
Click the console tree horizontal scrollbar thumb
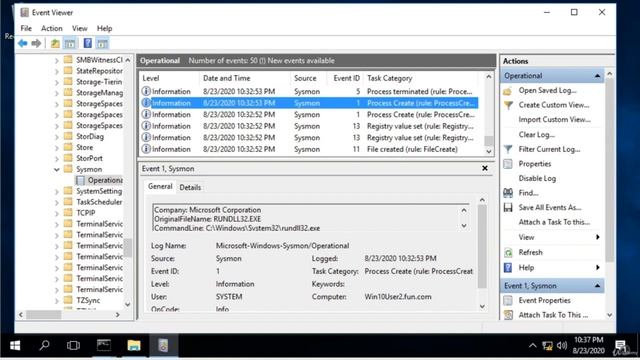44,315
